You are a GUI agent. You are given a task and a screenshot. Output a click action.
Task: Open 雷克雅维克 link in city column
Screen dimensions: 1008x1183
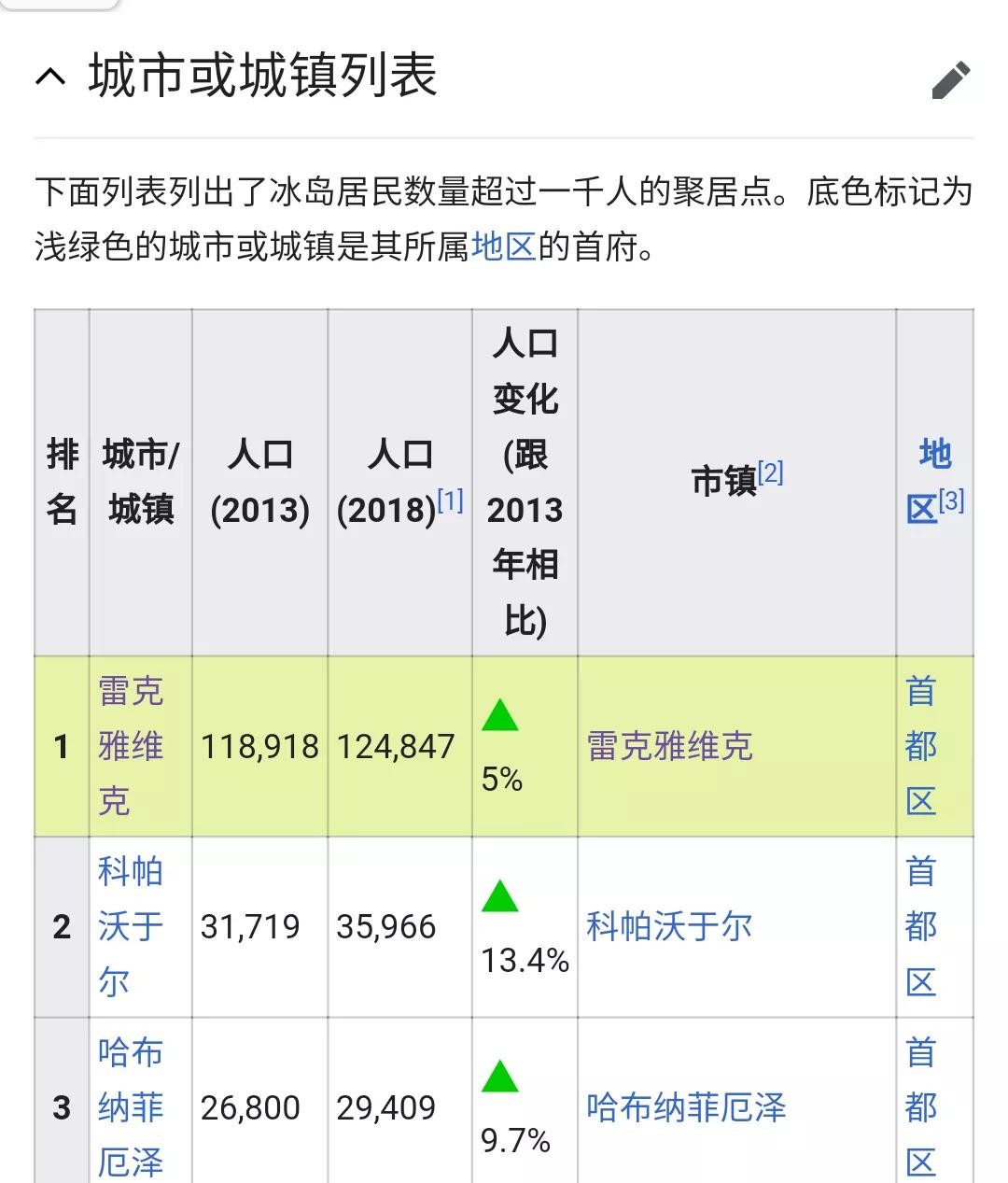[131, 746]
